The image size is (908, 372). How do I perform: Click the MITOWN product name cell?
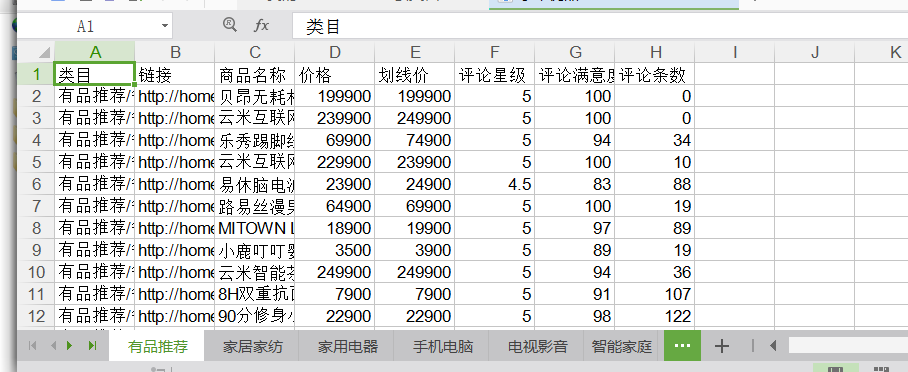[255, 228]
